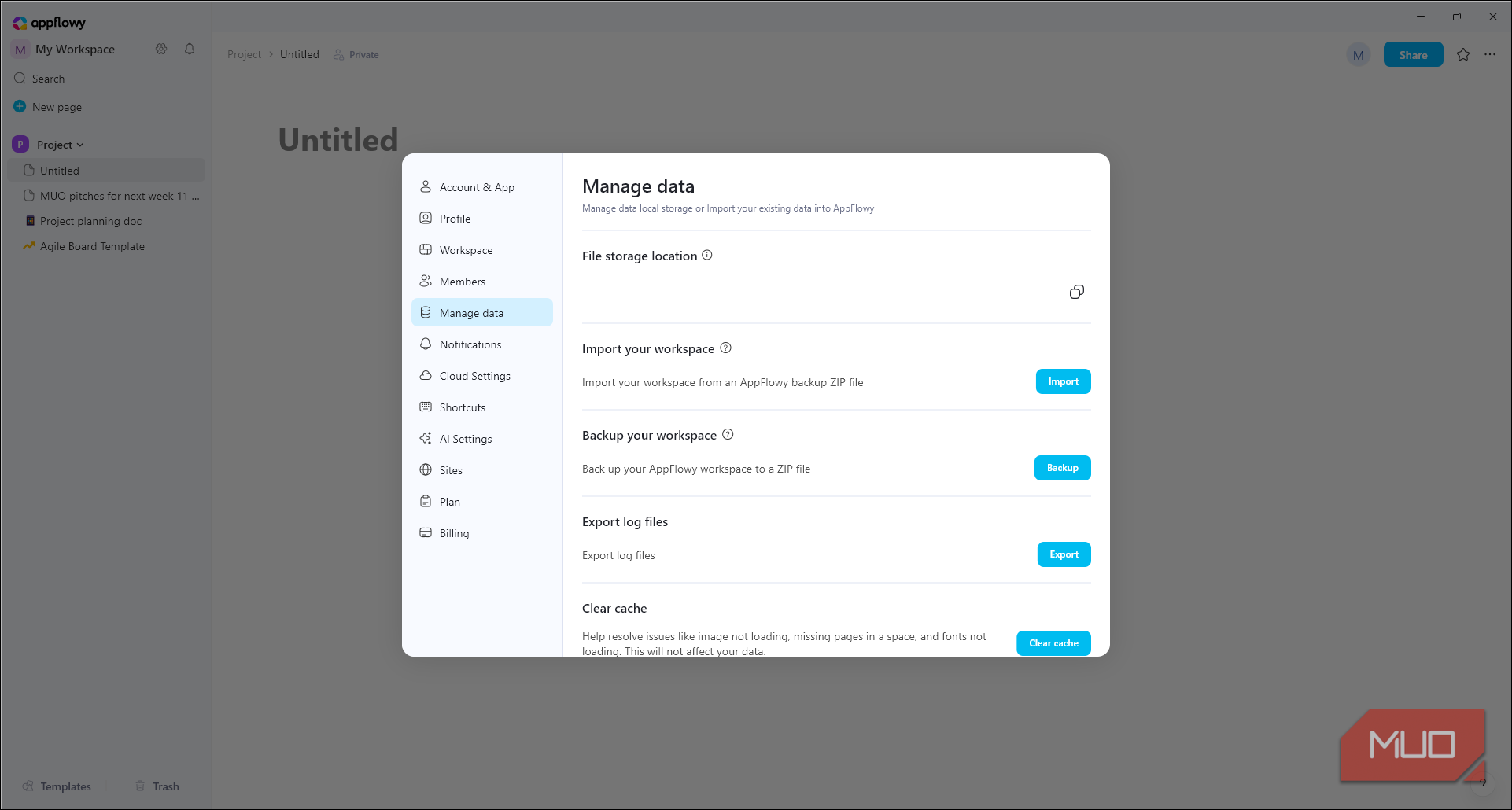This screenshot has width=1512, height=810.
Task: Create a New page from sidebar
Action: coord(106,107)
